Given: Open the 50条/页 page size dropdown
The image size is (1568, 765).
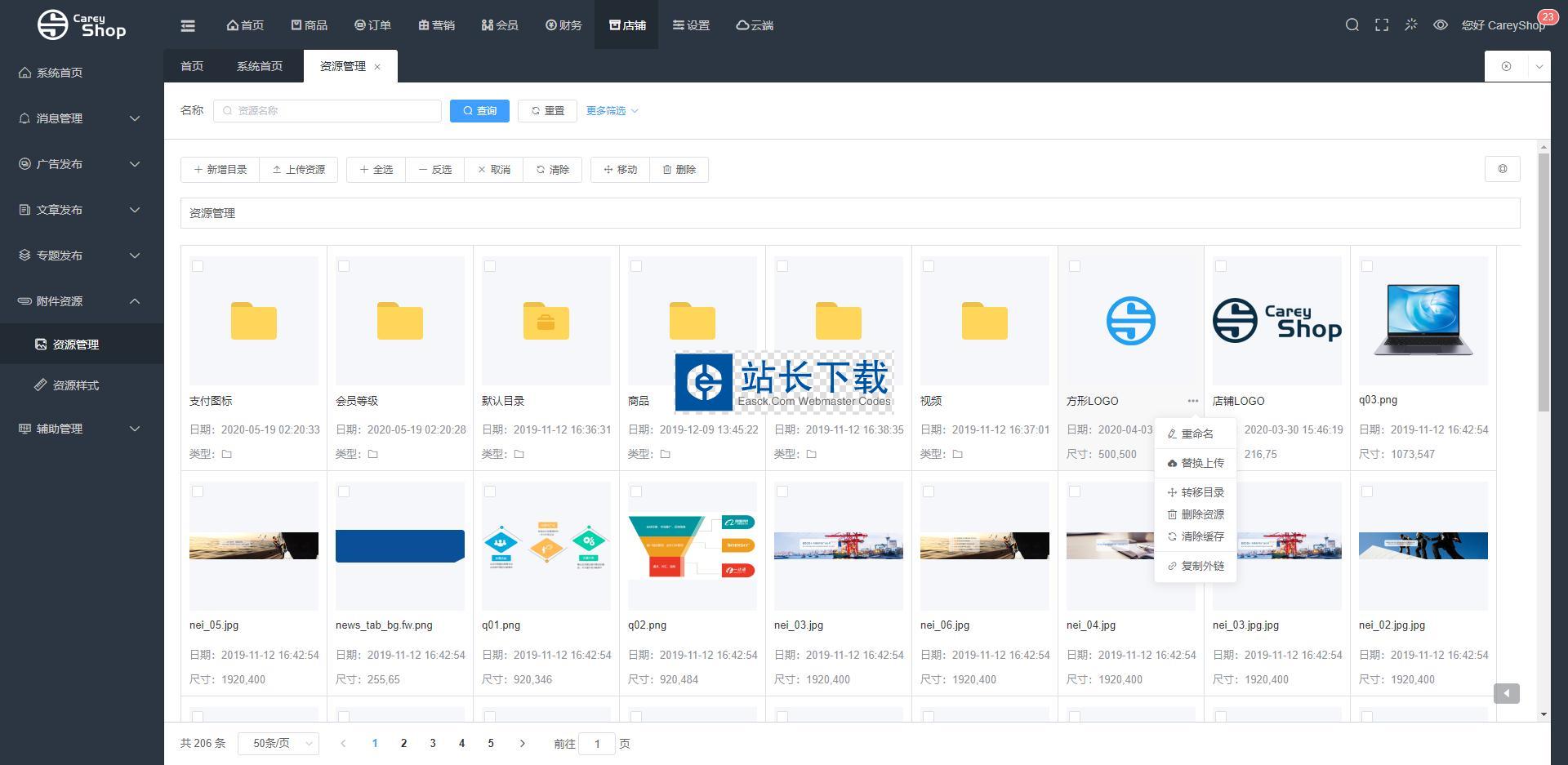Looking at the screenshot, I should (278, 743).
